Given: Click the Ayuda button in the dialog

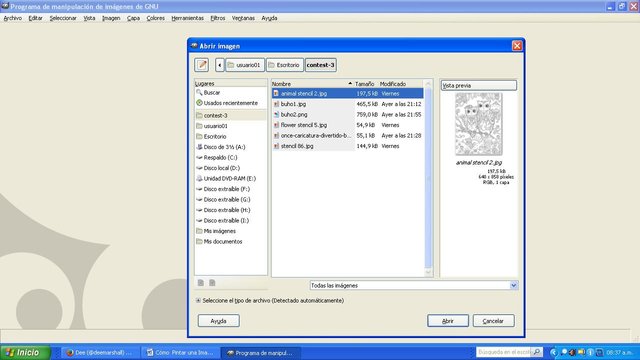Looking at the screenshot, I should pos(218,321).
